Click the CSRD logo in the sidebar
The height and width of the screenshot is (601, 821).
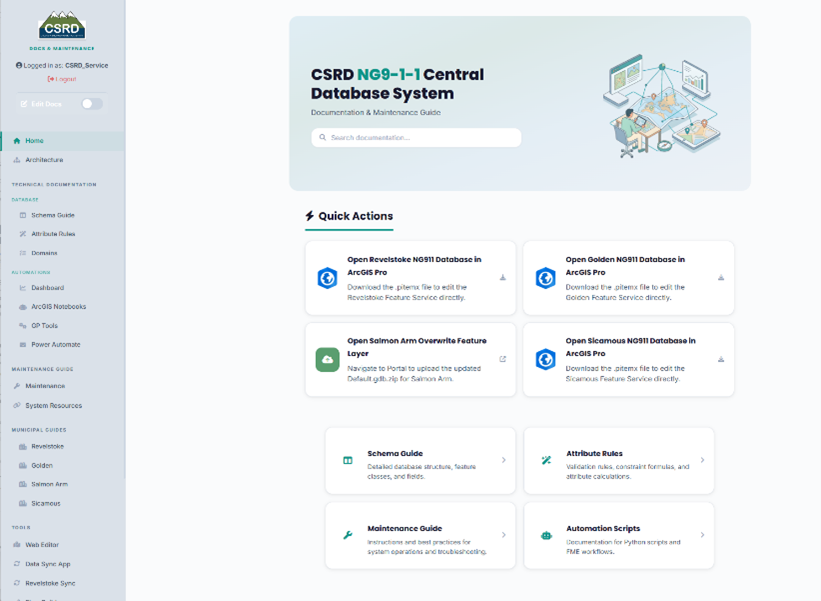click(x=62, y=25)
